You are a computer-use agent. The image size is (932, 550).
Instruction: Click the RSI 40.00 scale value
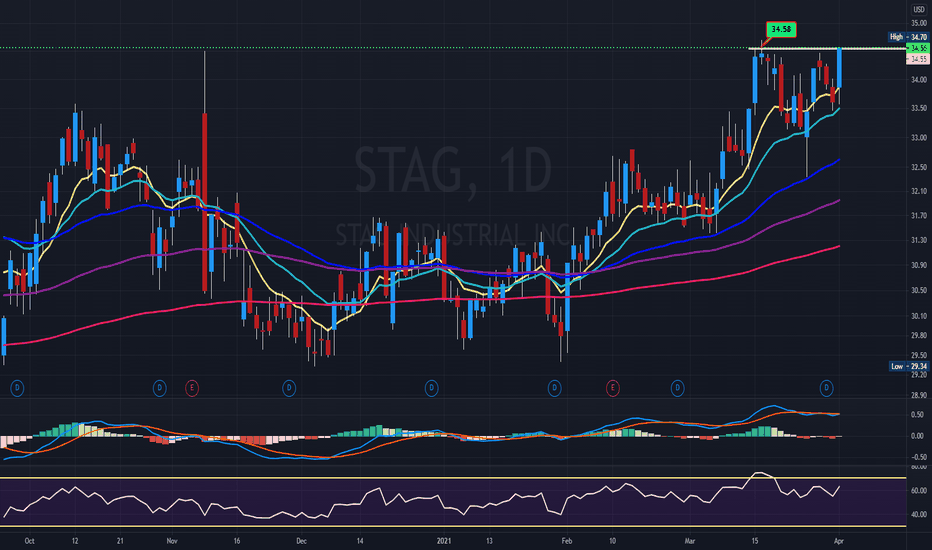[918, 514]
